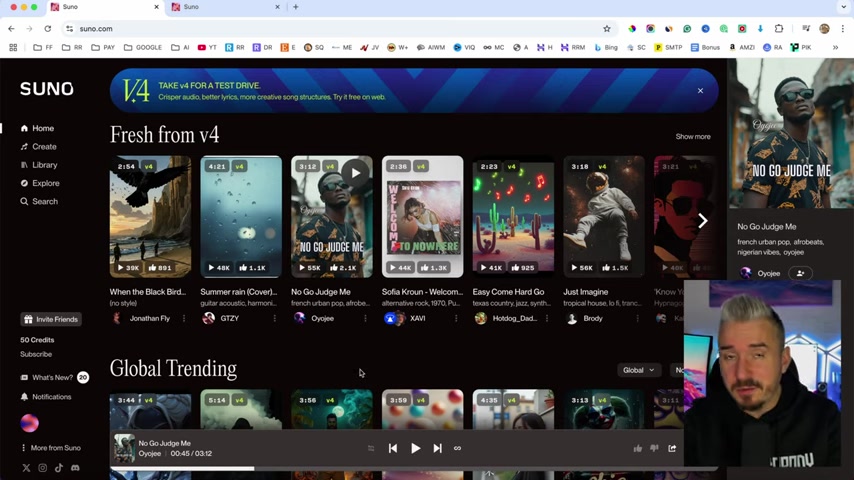This screenshot has width=854, height=480.
Task: Like the playing song with thumbs up
Action: [638, 448]
